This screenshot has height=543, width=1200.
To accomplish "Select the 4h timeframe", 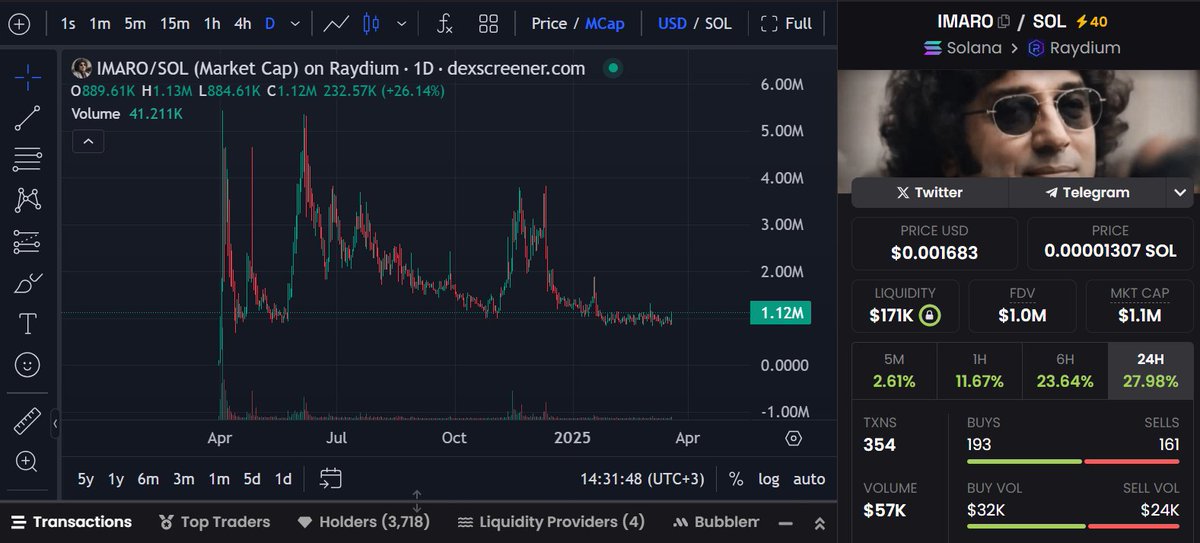I will tap(243, 23).
